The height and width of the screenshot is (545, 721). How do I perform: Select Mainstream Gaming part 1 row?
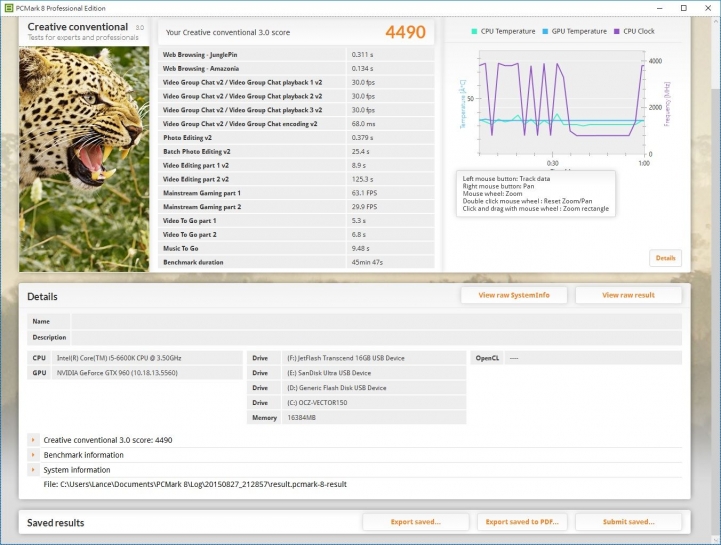pos(296,193)
